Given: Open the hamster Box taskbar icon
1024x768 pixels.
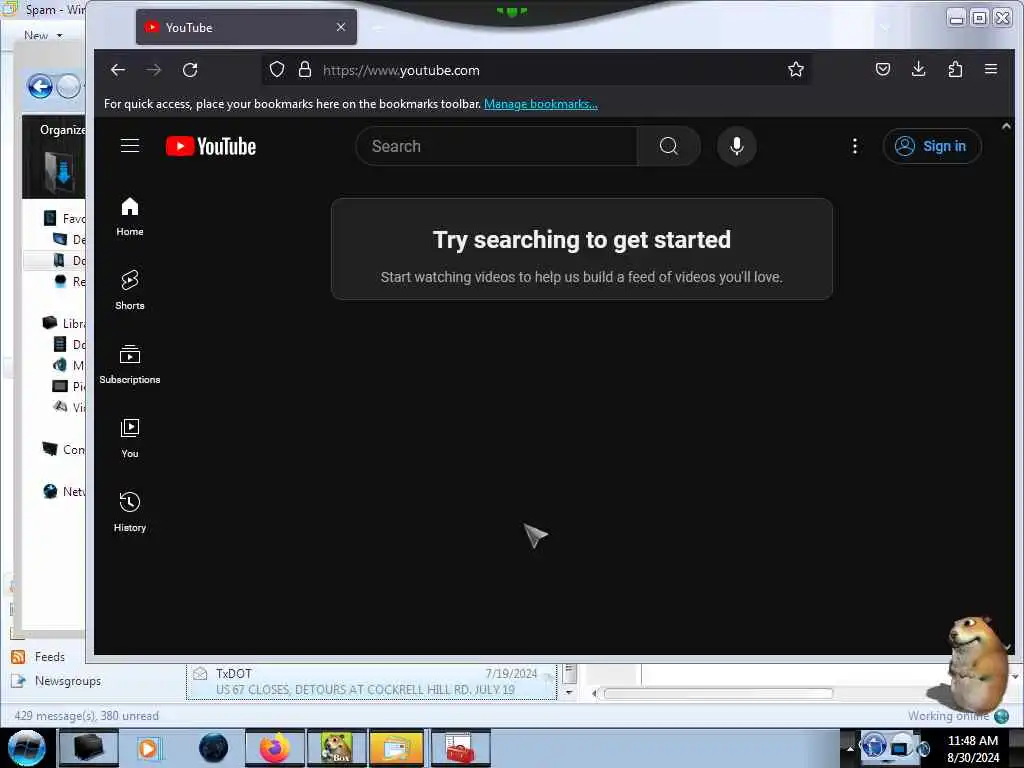Looking at the screenshot, I should pyautogui.click(x=337, y=748).
